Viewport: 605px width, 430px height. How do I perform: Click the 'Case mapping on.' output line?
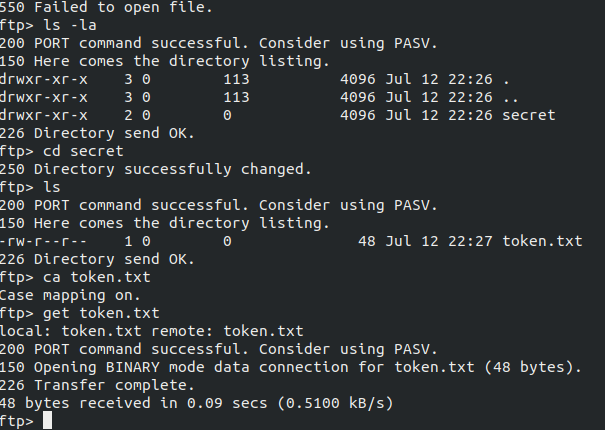[x=70, y=295]
